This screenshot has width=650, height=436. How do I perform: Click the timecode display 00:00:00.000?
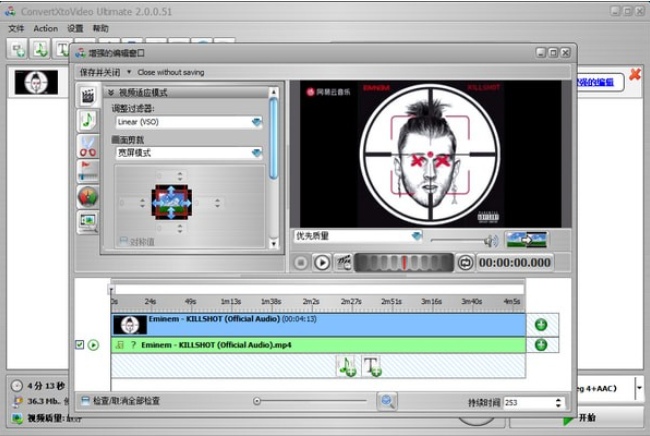[x=515, y=262]
